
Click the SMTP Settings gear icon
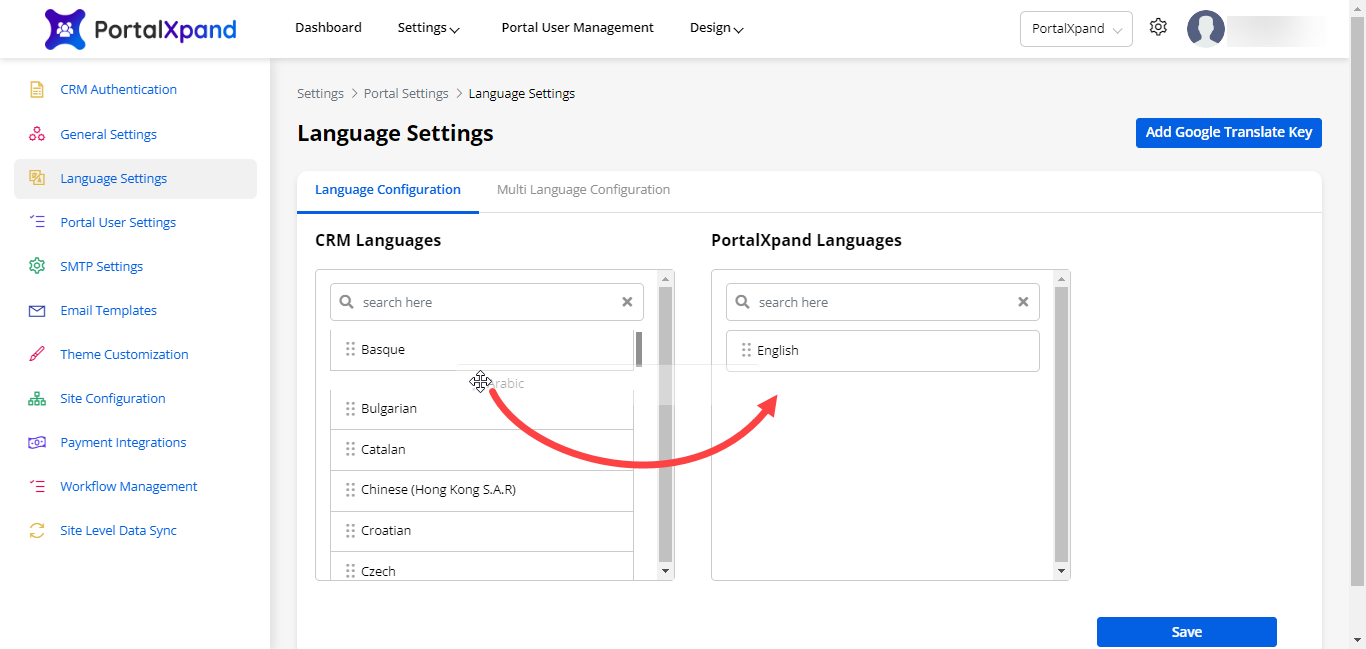click(37, 266)
